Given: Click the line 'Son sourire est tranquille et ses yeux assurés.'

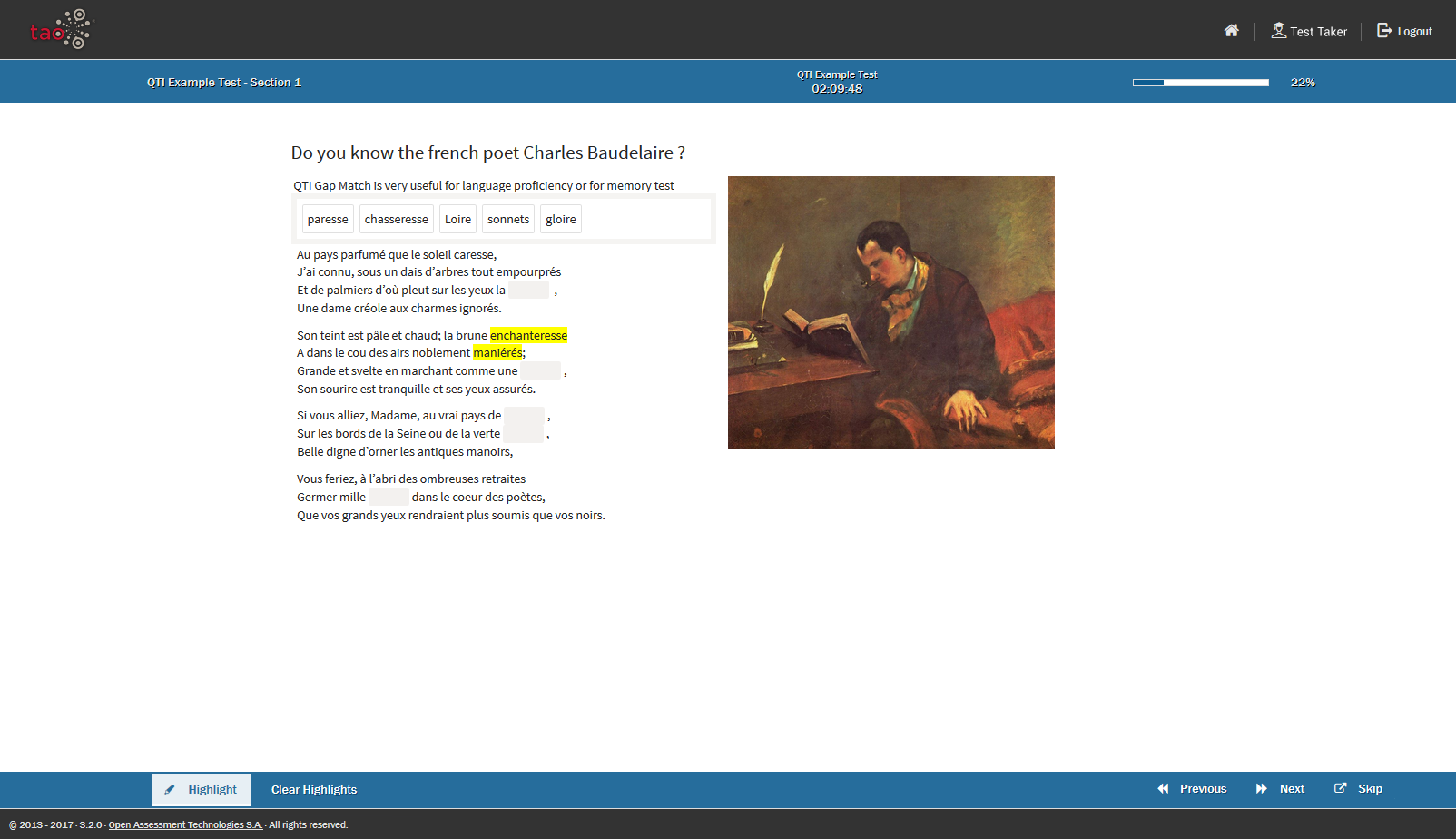Looking at the screenshot, I should coord(417,390).
